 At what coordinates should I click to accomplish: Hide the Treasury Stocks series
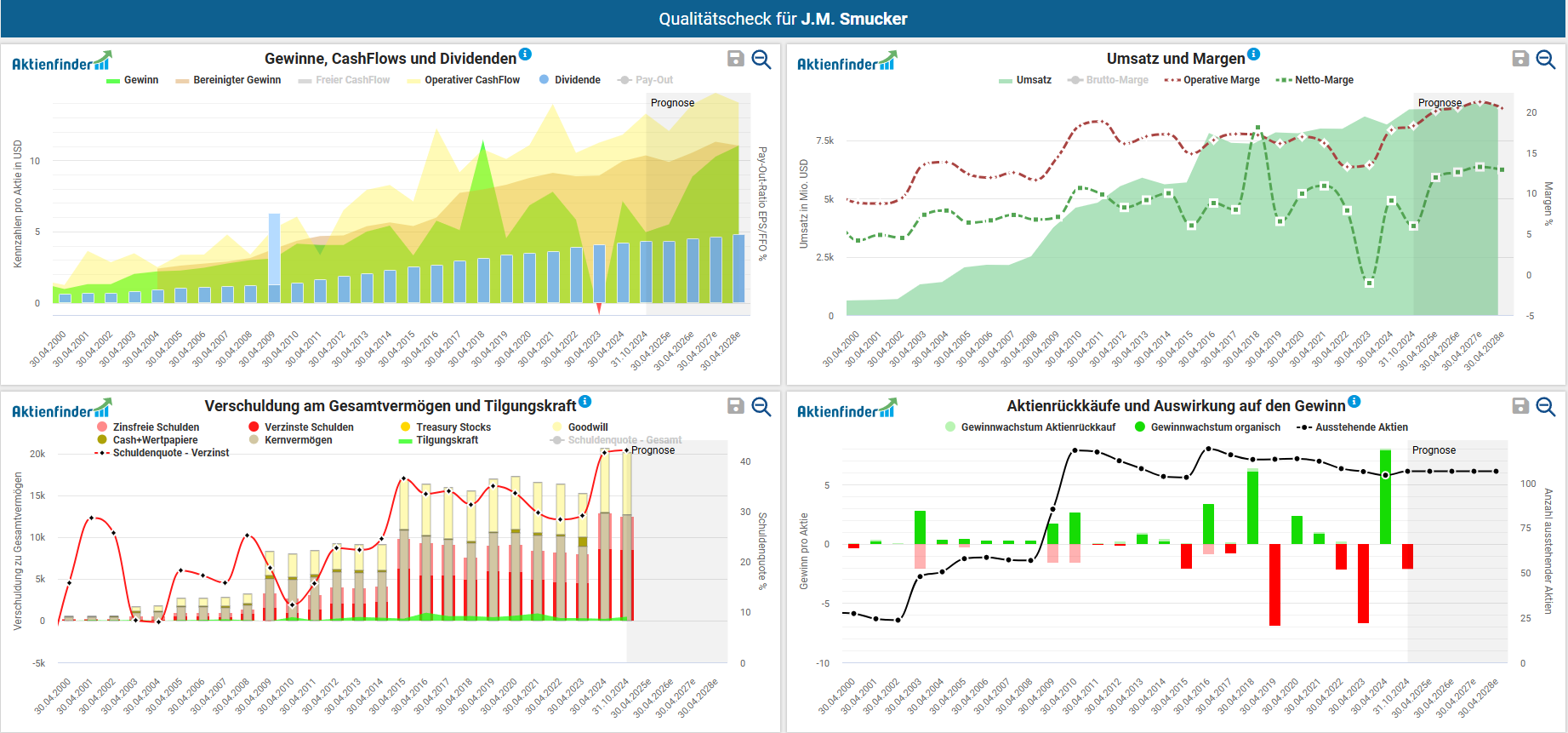(453, 427)
